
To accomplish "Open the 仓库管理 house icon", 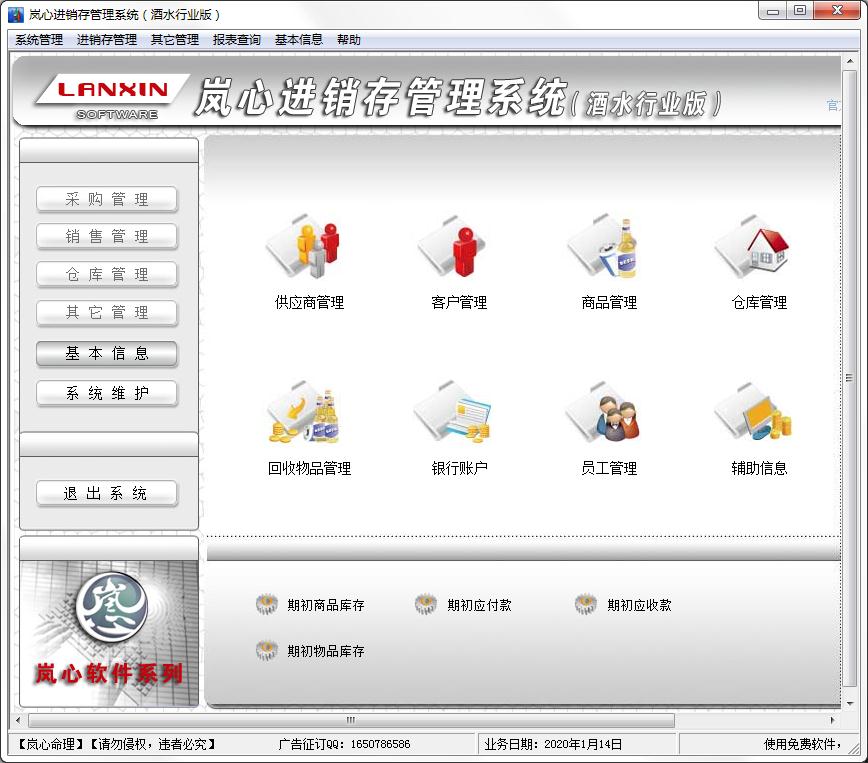I will click(x=753, y=247).
